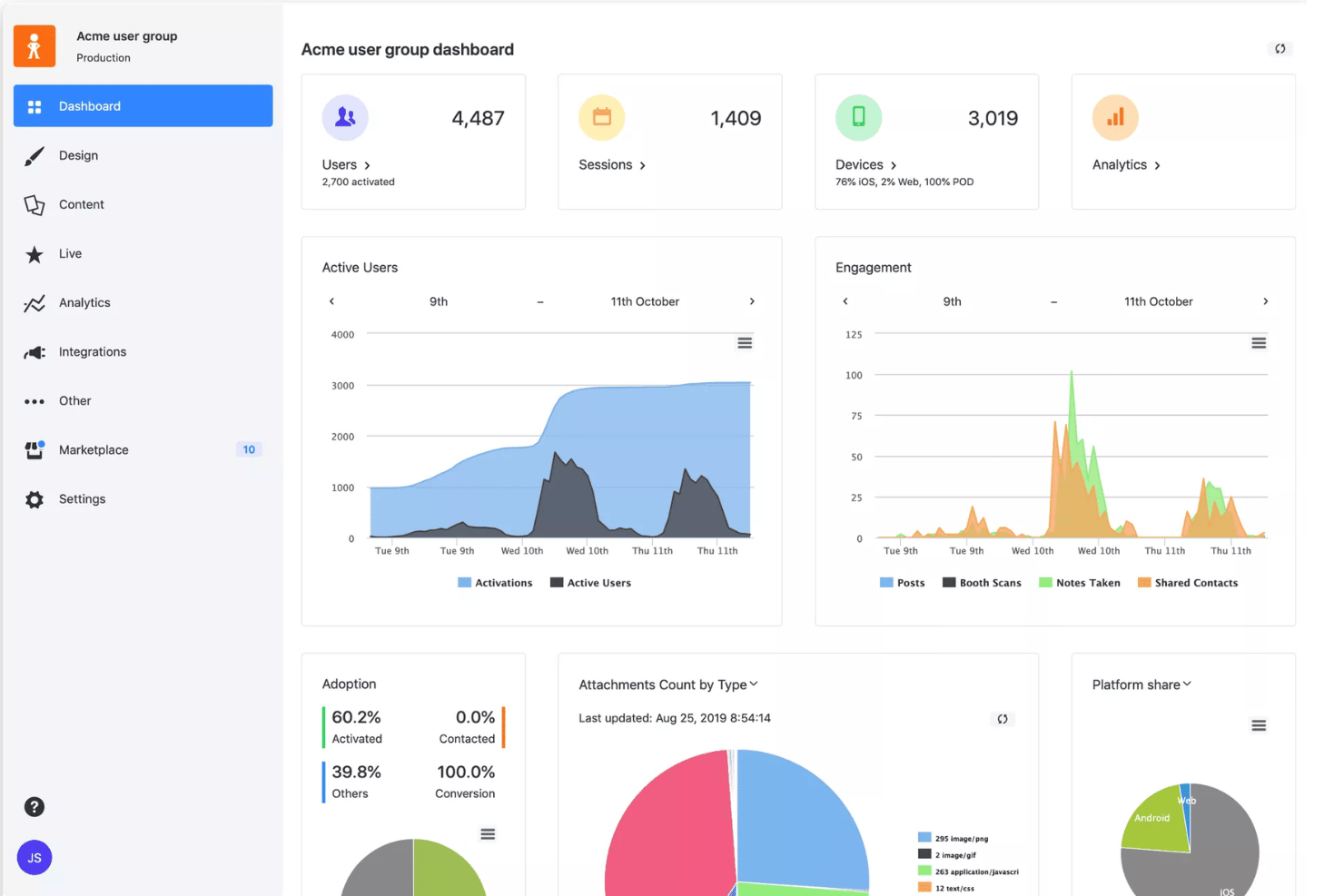Toggle the 295 image/png legend entry

[x=954, y=838]
